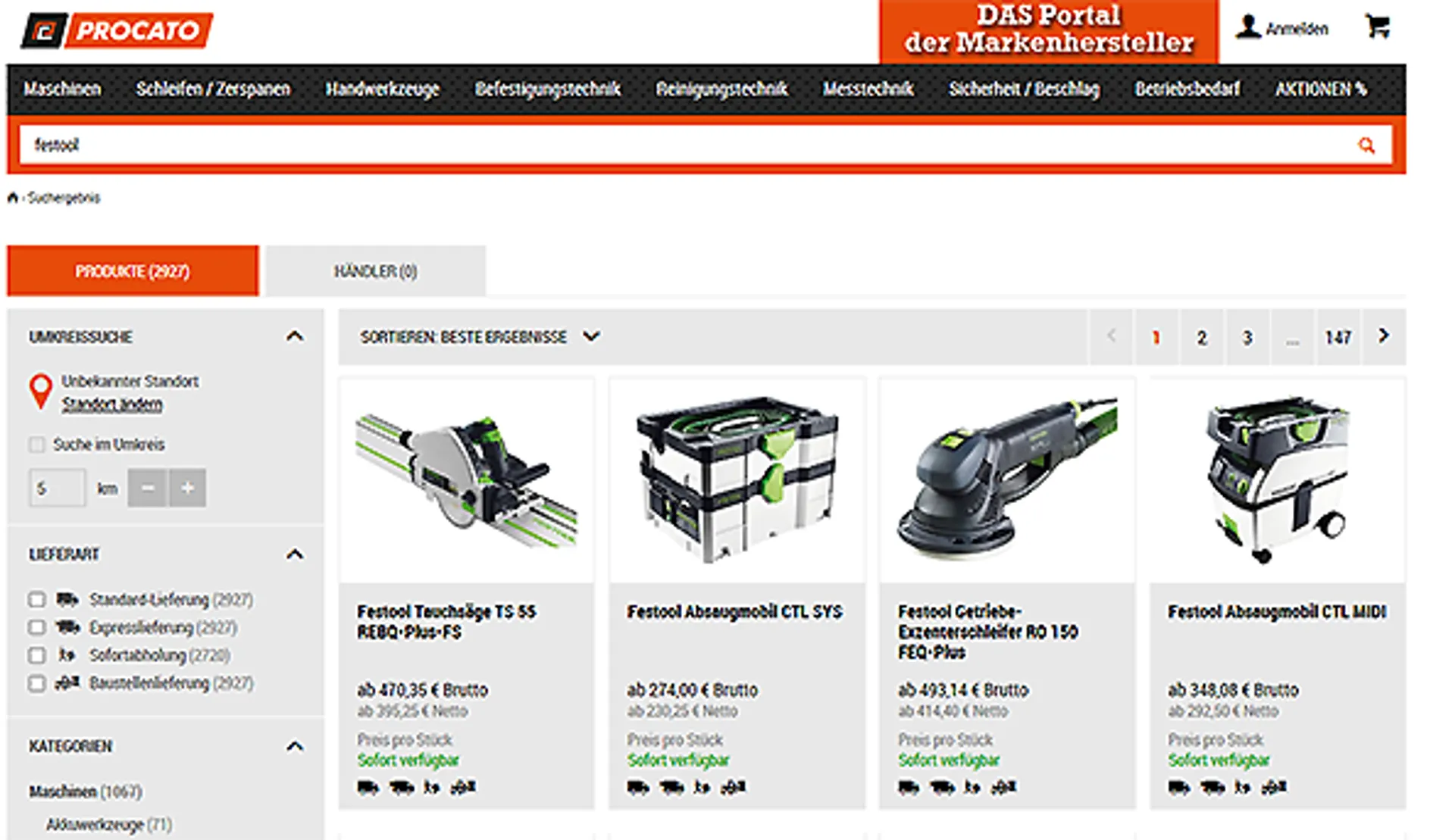Click the home breadcrumb icon
The image size is (1455, 840).
(12, 198)
